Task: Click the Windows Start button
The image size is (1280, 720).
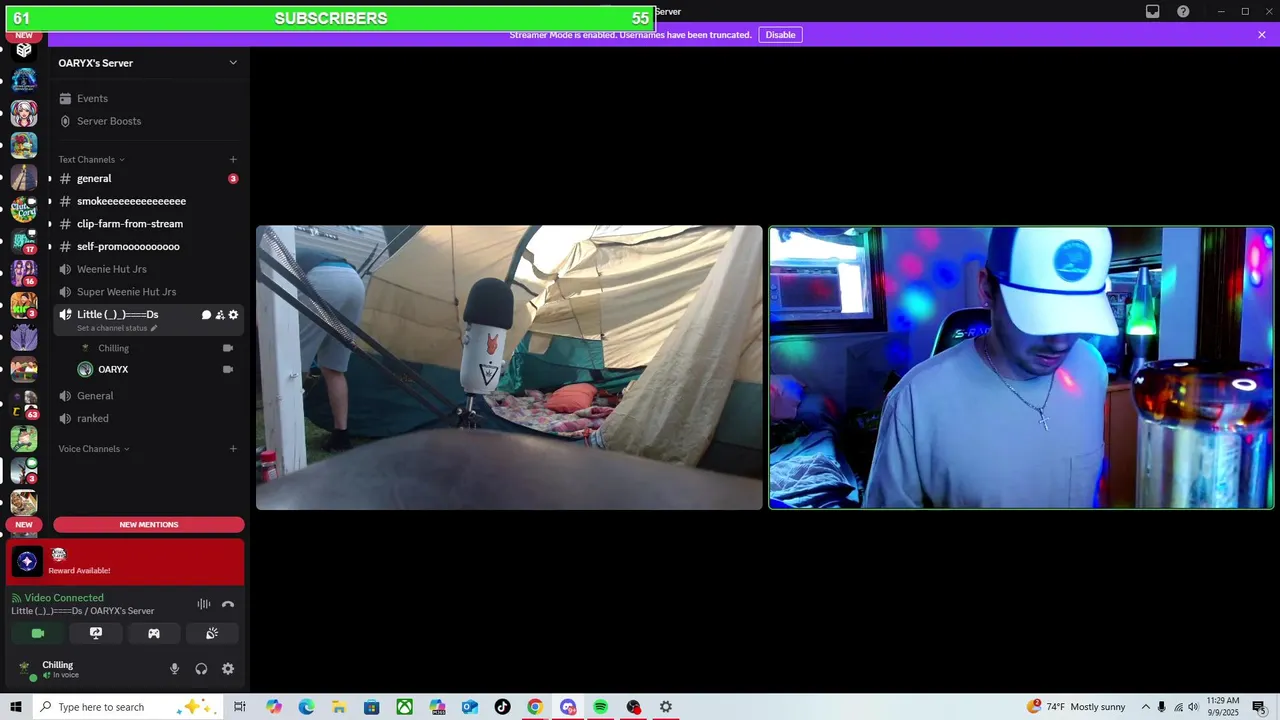Action: click(16, 707)
